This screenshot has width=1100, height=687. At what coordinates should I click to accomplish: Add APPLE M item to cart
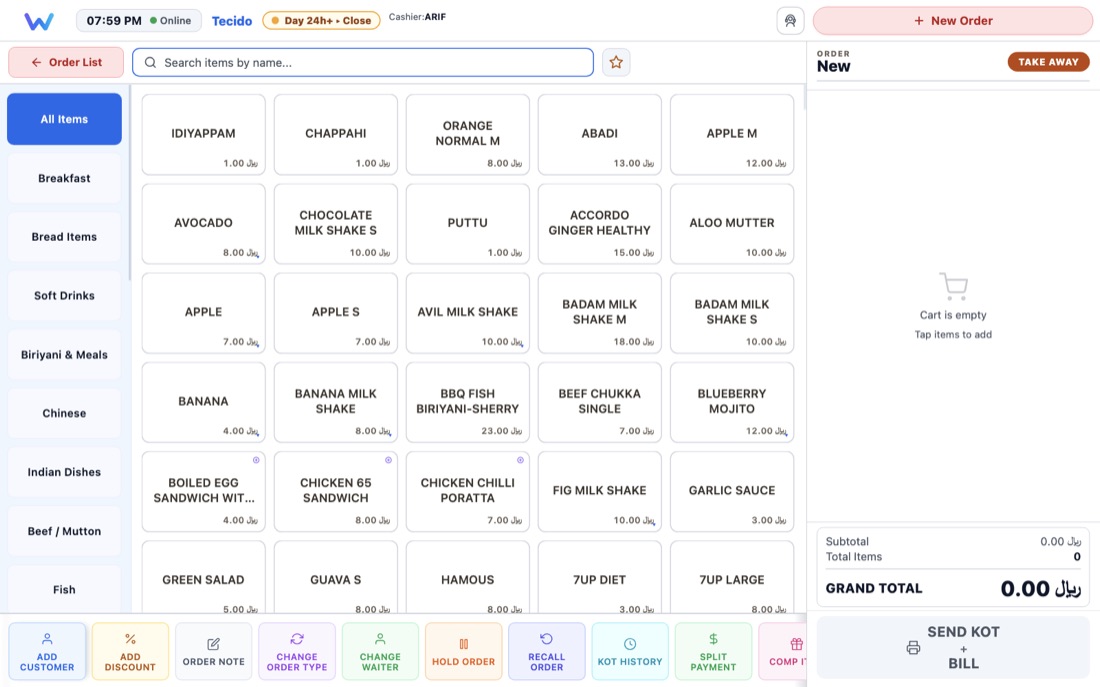[732, 135]
